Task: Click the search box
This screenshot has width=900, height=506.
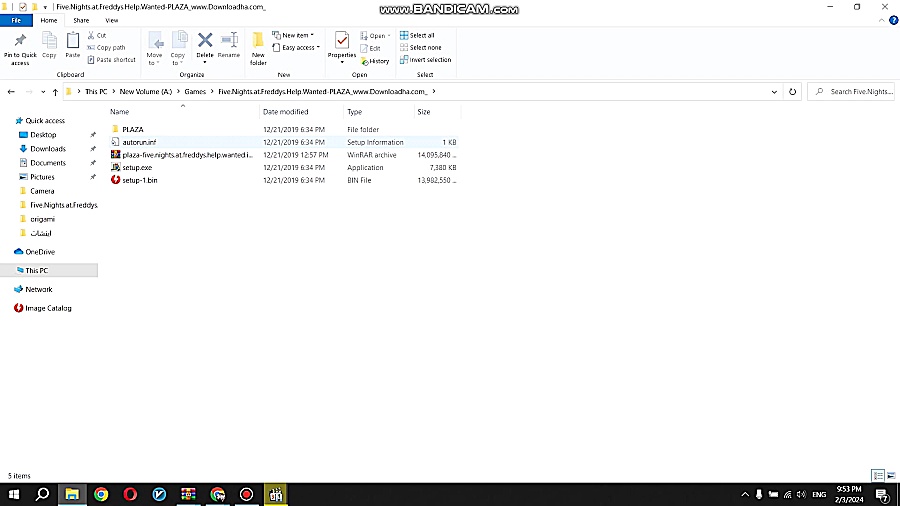Action: pos(851,92)
